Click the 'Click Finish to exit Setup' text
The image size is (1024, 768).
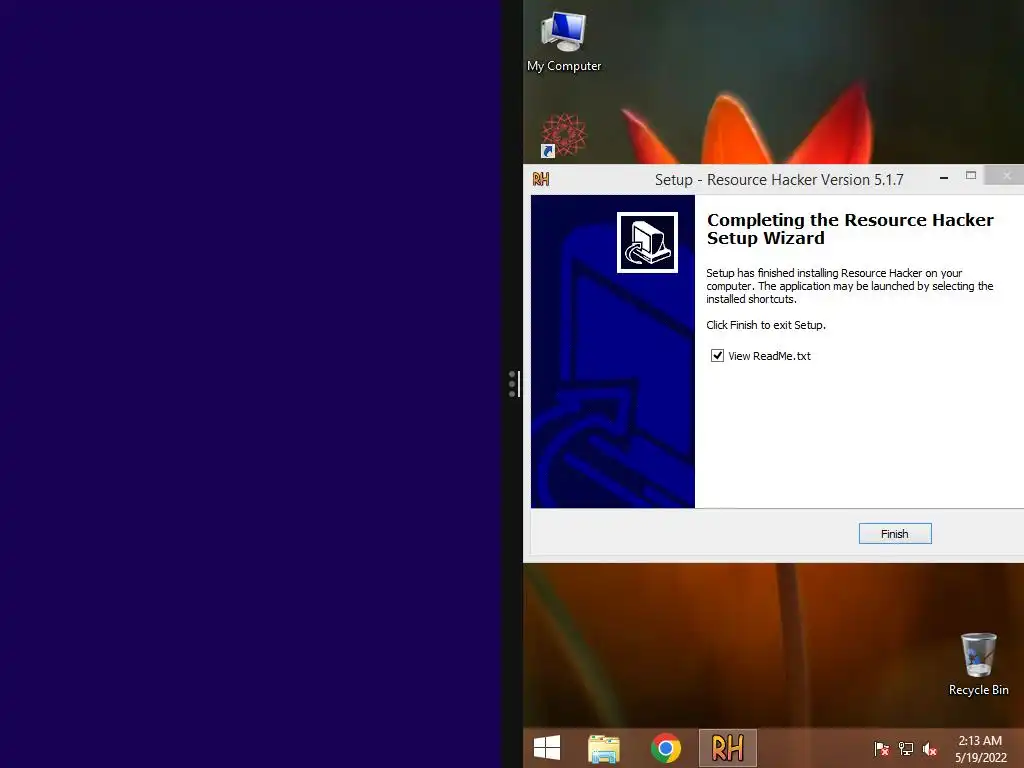[x=766, y=325]
